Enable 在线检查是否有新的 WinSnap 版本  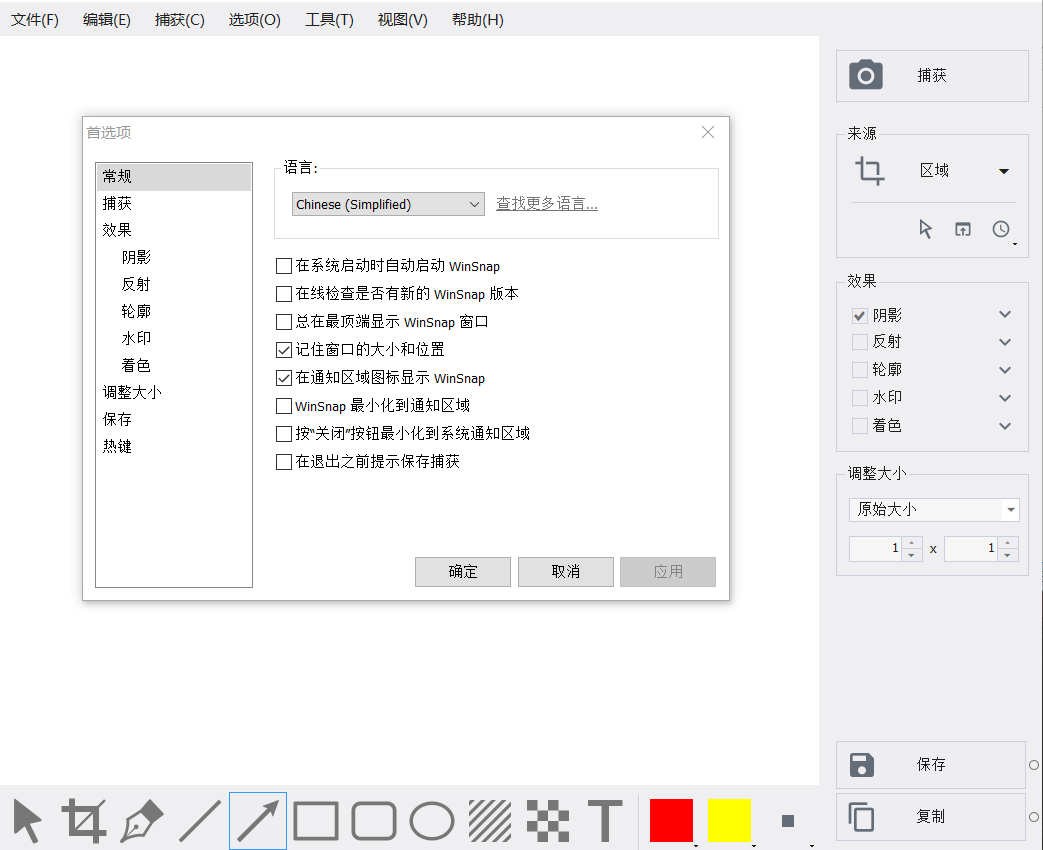283,294
